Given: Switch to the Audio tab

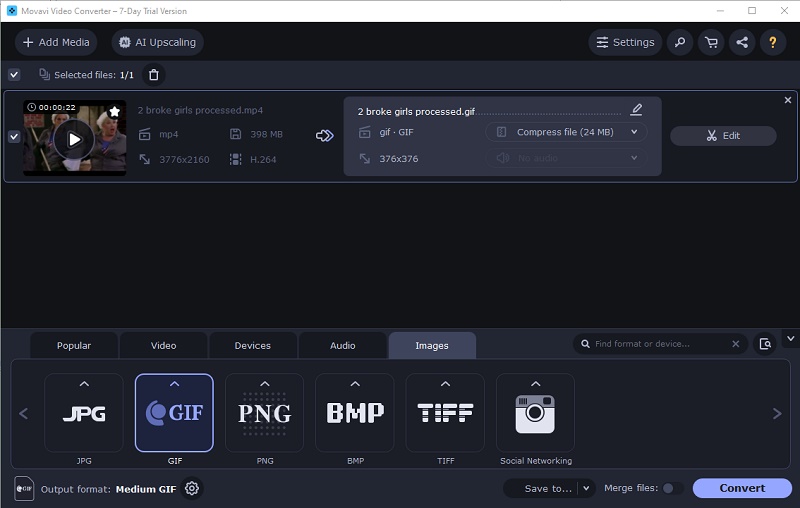Looking at the screenshot, I should coord(342,345).
